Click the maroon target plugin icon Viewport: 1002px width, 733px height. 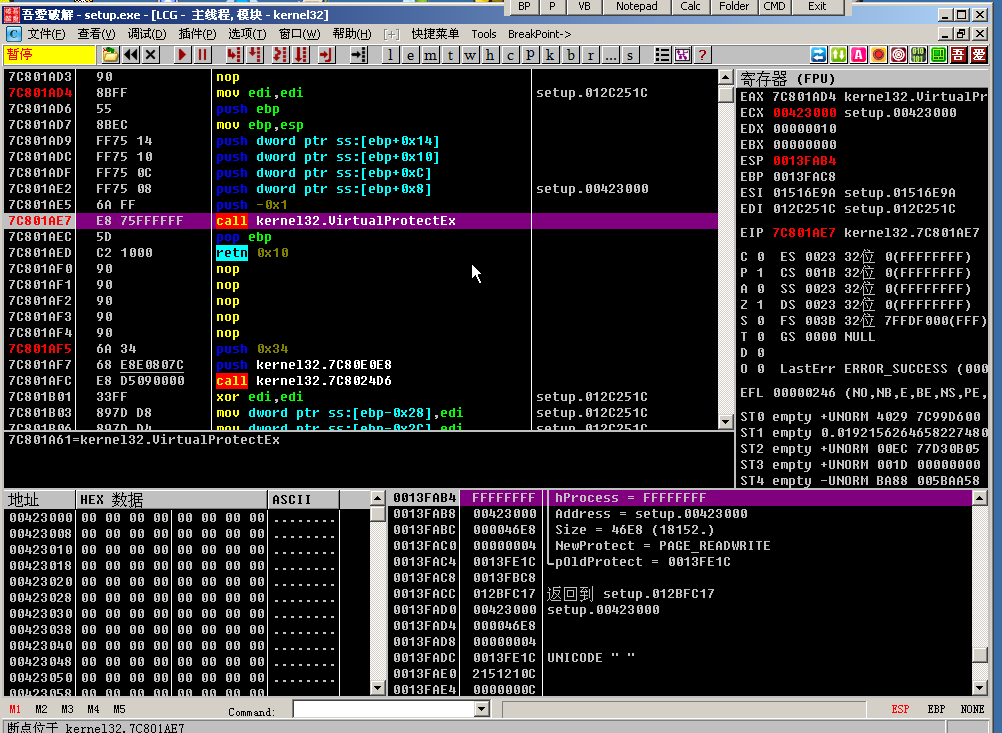tap(898, 55)
